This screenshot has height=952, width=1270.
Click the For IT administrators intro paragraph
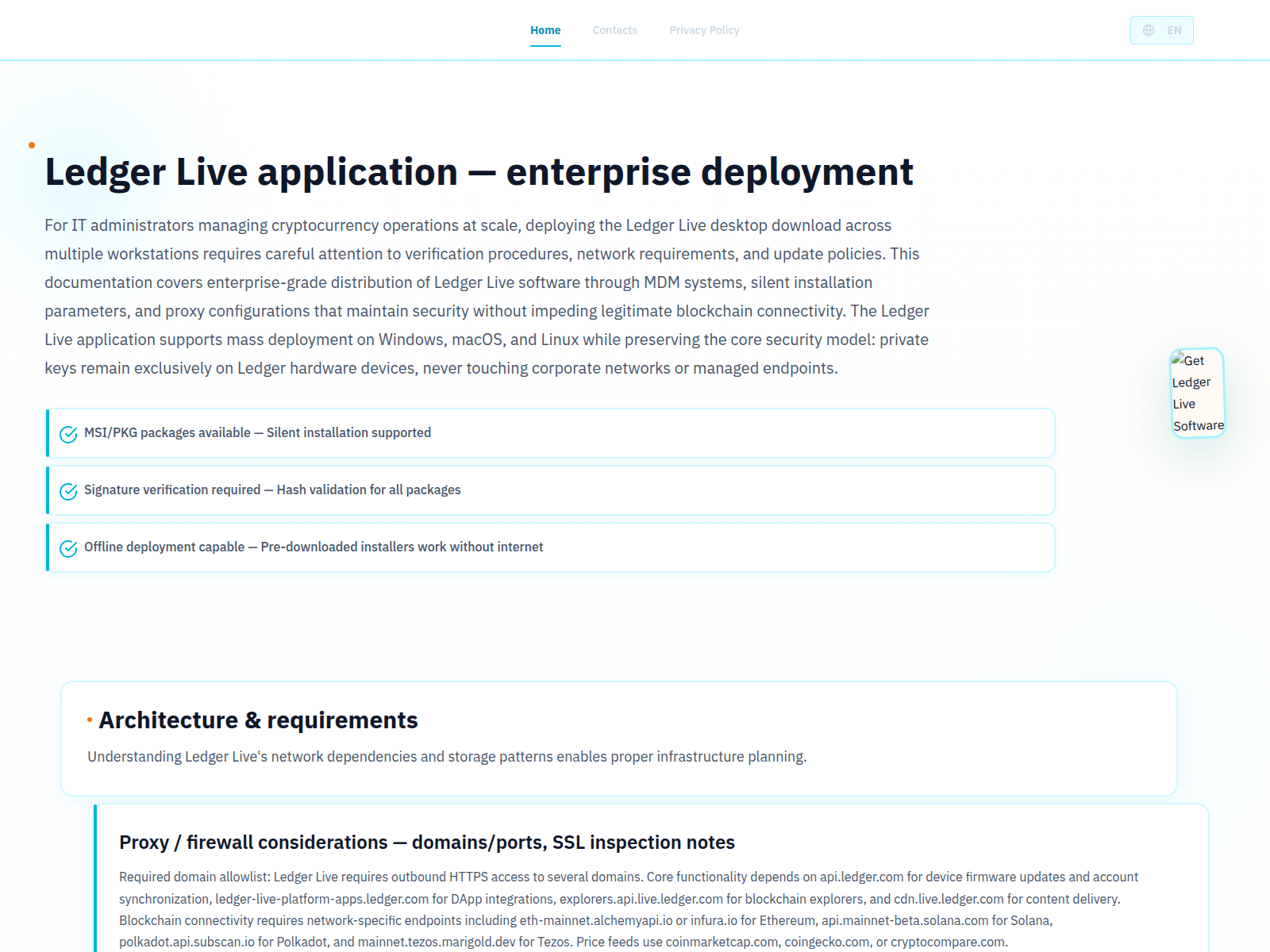click(x=487, y=297)
